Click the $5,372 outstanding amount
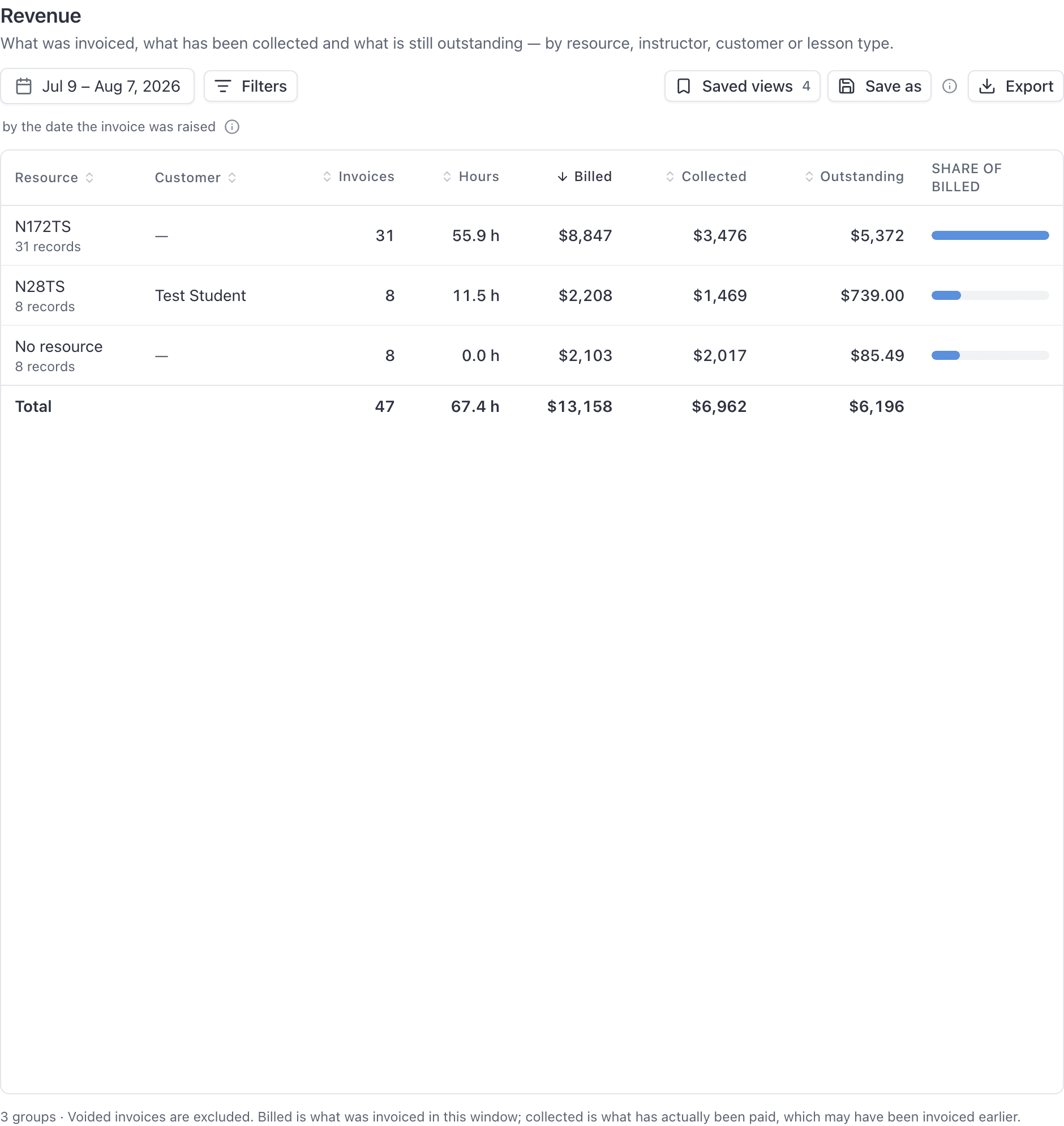The height and width of the screenshot is (1126, 1064). click(877, 235)
